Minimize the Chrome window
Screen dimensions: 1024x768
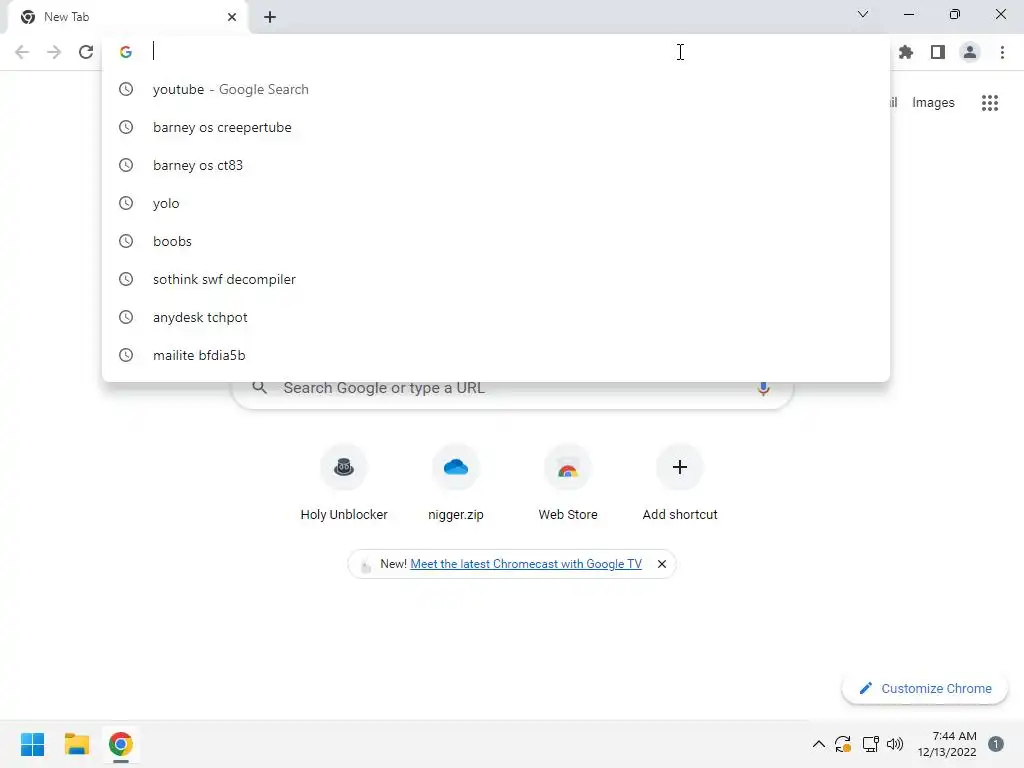tap(908, 14)
